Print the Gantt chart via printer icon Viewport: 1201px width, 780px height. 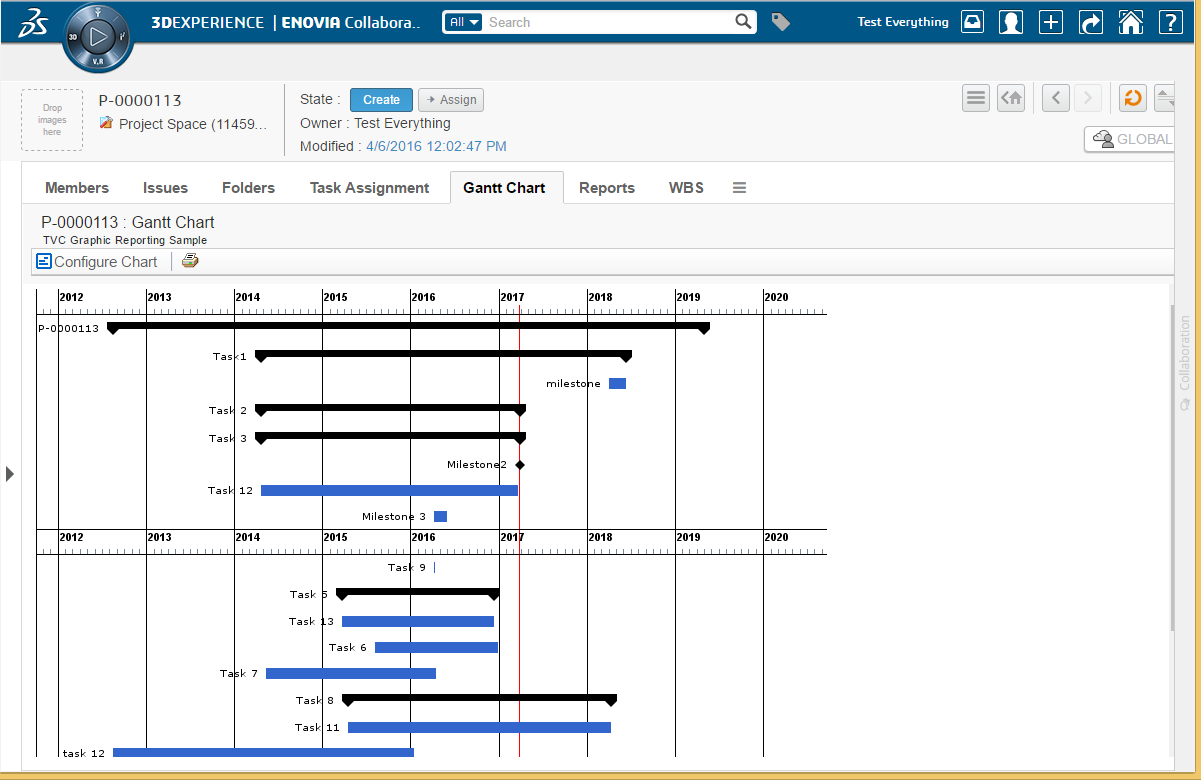click(190, 261)
